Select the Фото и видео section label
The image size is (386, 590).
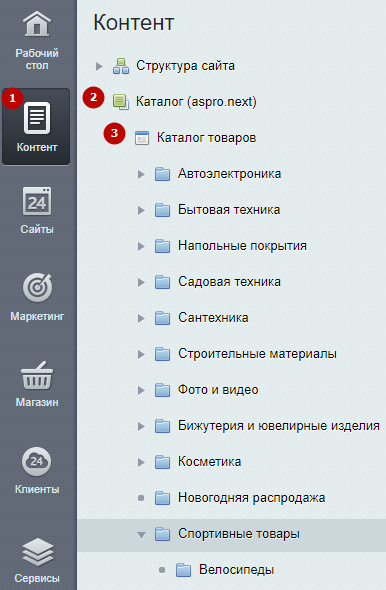218,389
